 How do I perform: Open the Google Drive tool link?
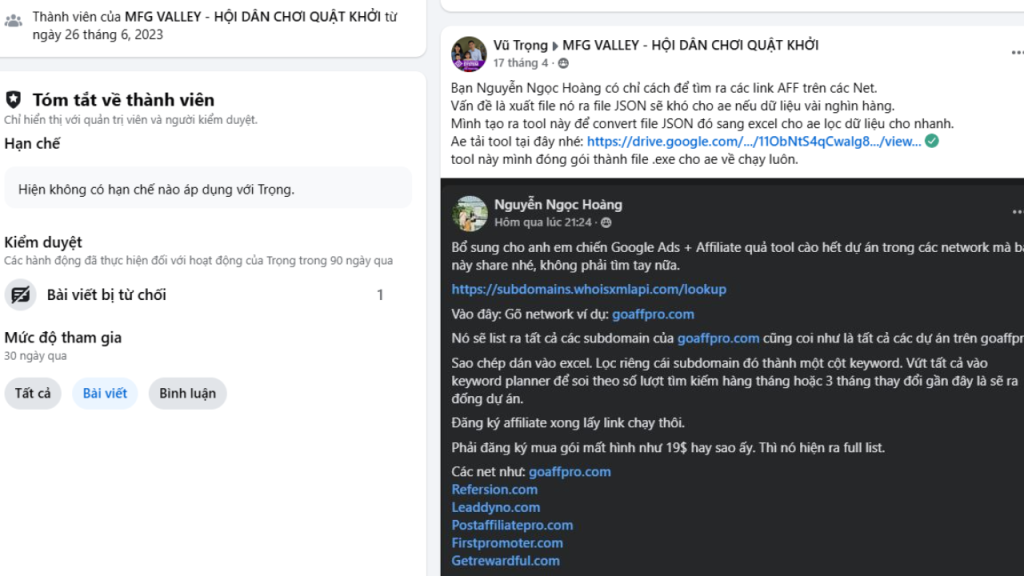[754, 142]
